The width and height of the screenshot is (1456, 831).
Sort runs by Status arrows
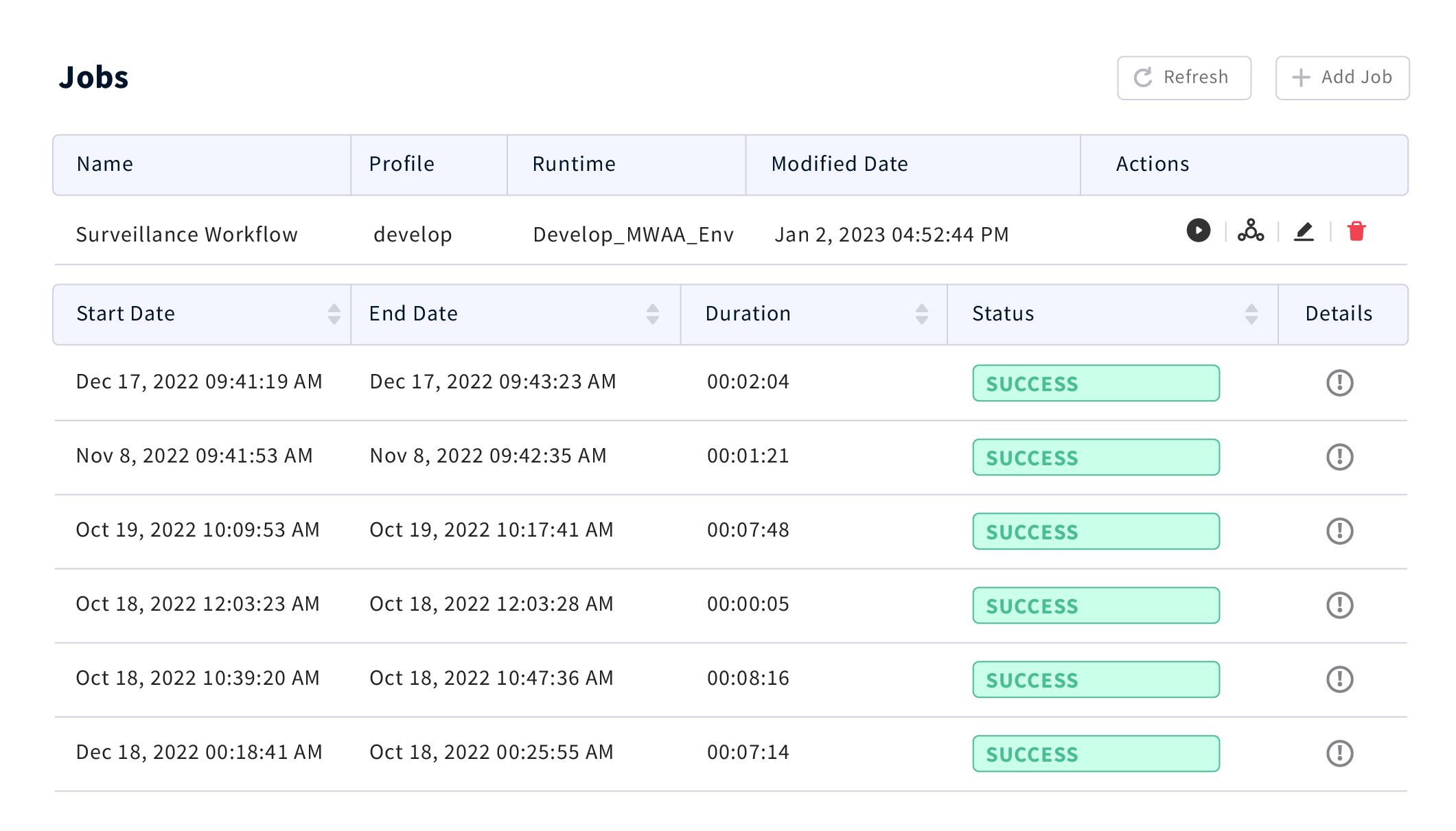1251,314
